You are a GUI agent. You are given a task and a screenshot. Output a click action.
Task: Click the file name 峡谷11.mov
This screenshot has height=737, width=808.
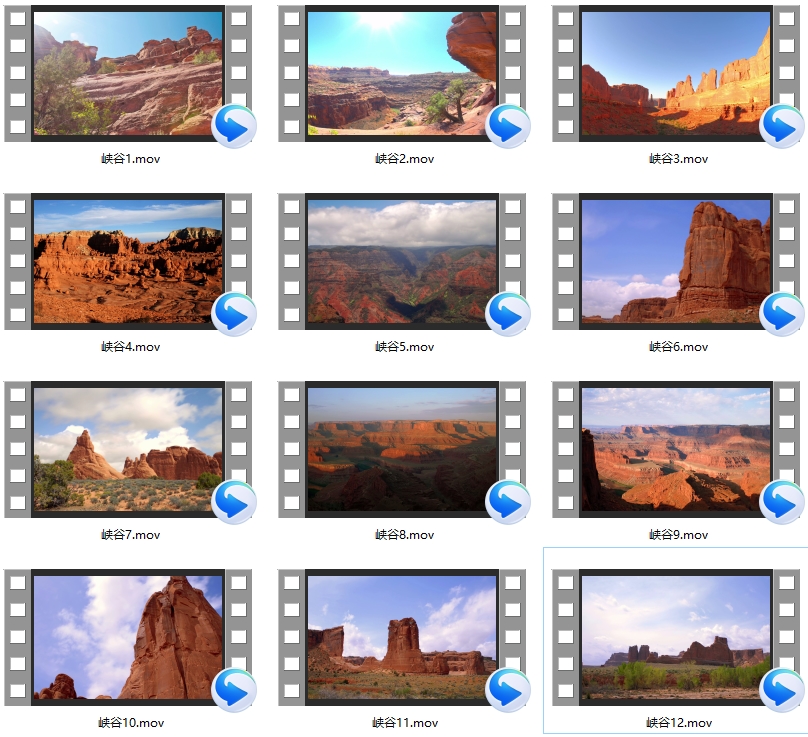pos(406,723)
